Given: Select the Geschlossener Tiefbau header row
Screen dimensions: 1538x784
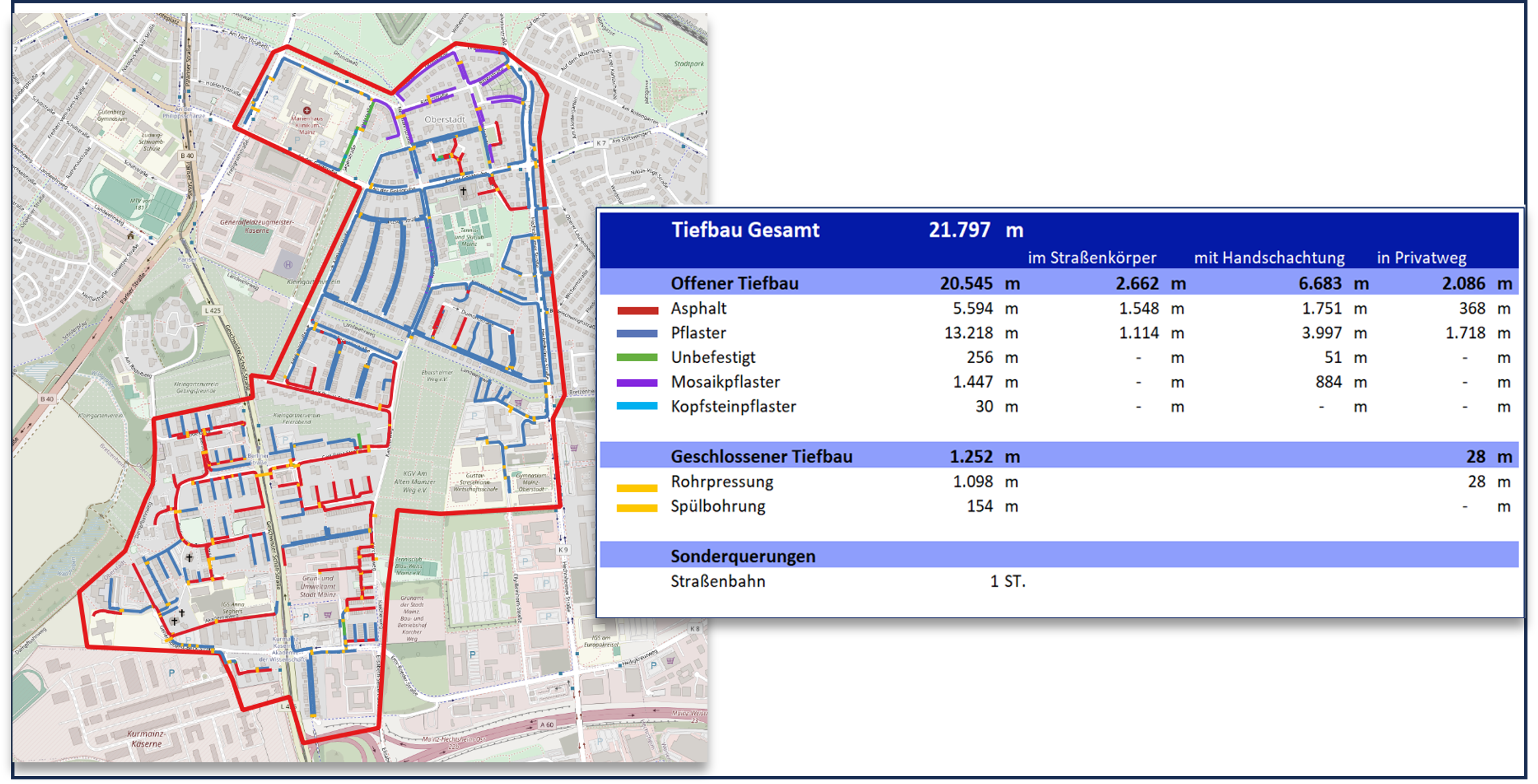Looking at the screenshot, I should [761, 456].
